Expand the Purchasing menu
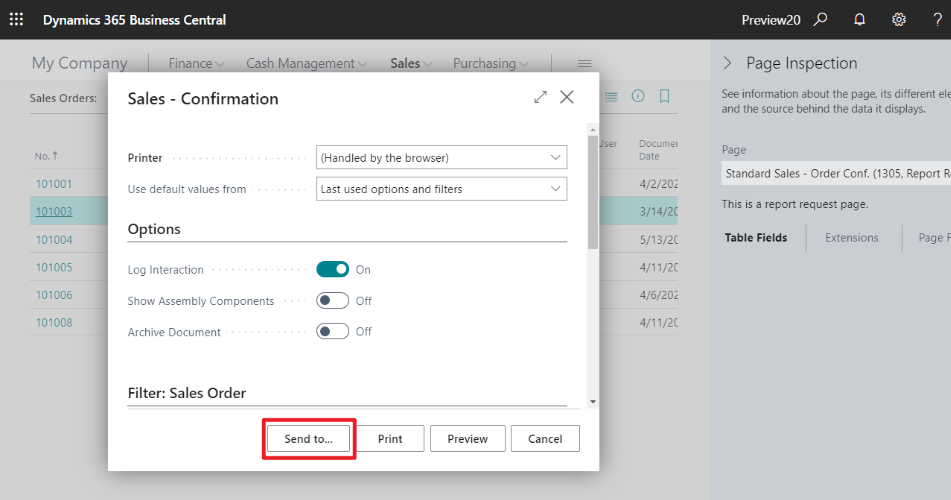Image resolution: width=951 pixels, height=500 pixels. tap(490, 63)
